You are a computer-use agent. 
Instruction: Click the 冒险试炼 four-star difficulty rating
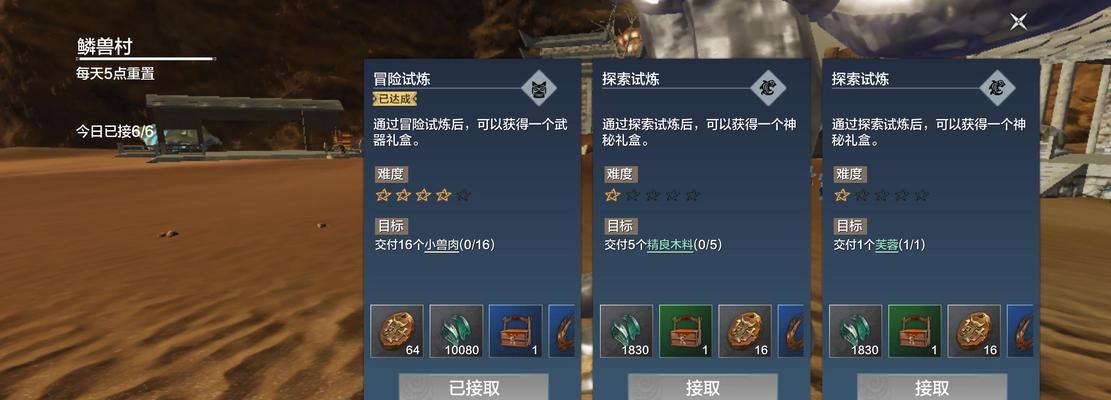[x=423, y=195]
